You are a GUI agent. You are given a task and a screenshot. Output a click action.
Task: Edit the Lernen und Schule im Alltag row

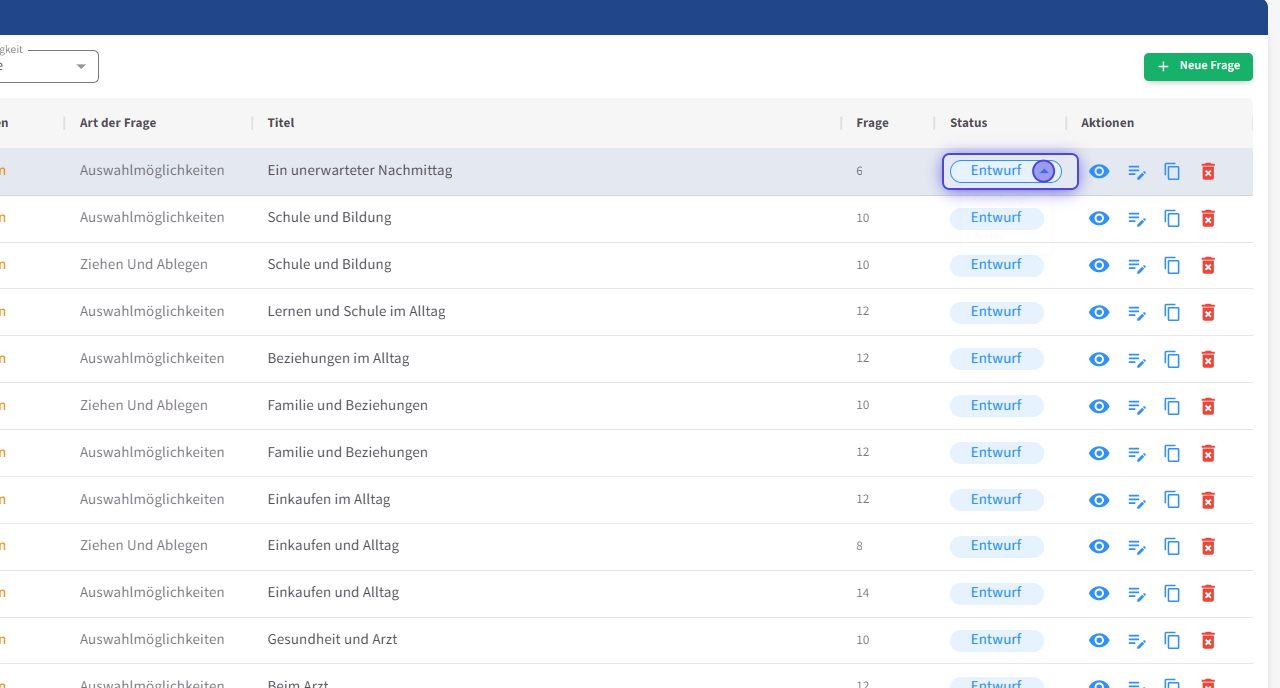pyautogui.click(x=1136, y=313)
